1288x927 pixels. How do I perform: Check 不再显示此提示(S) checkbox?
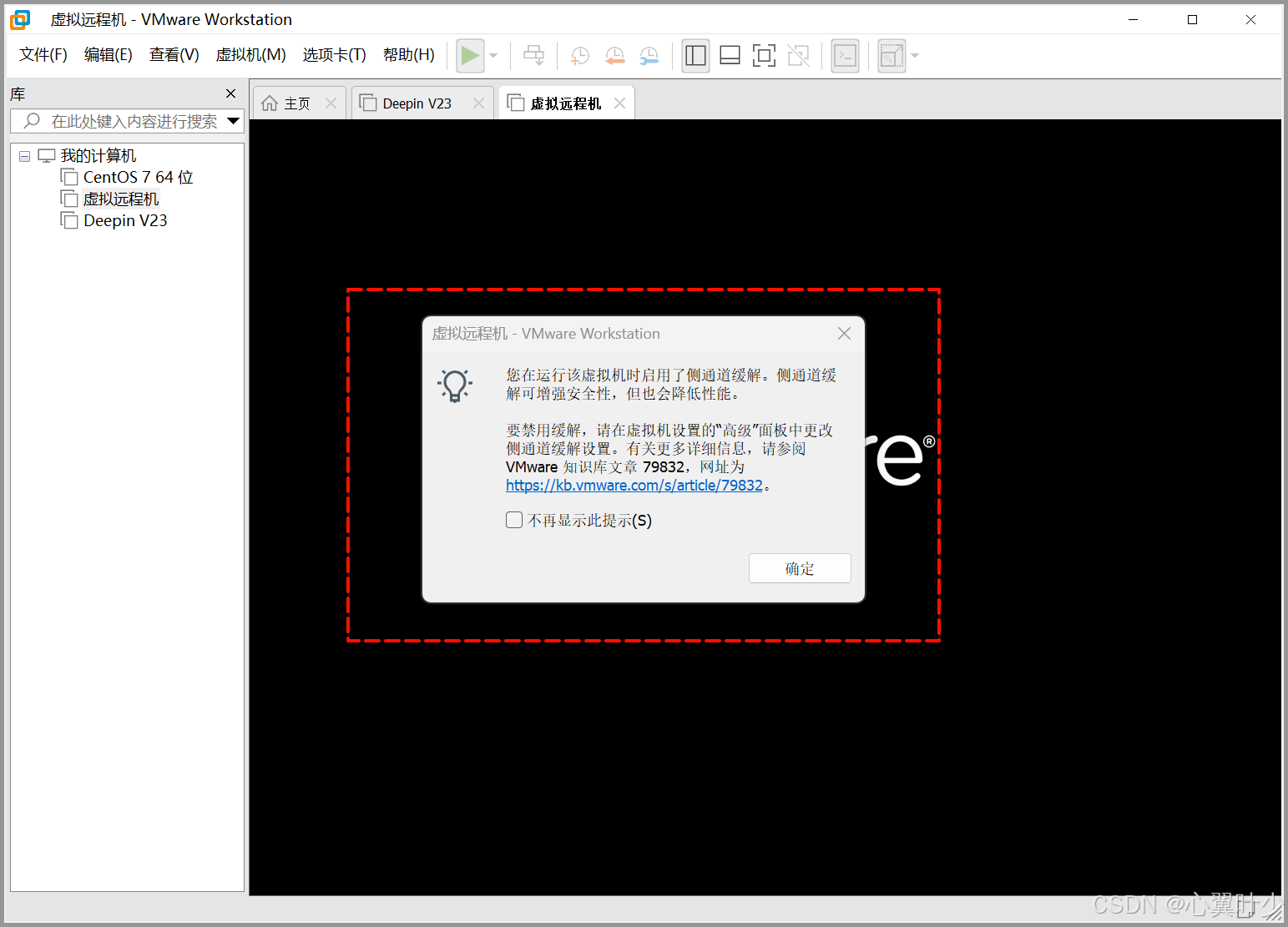coord(514,520)
